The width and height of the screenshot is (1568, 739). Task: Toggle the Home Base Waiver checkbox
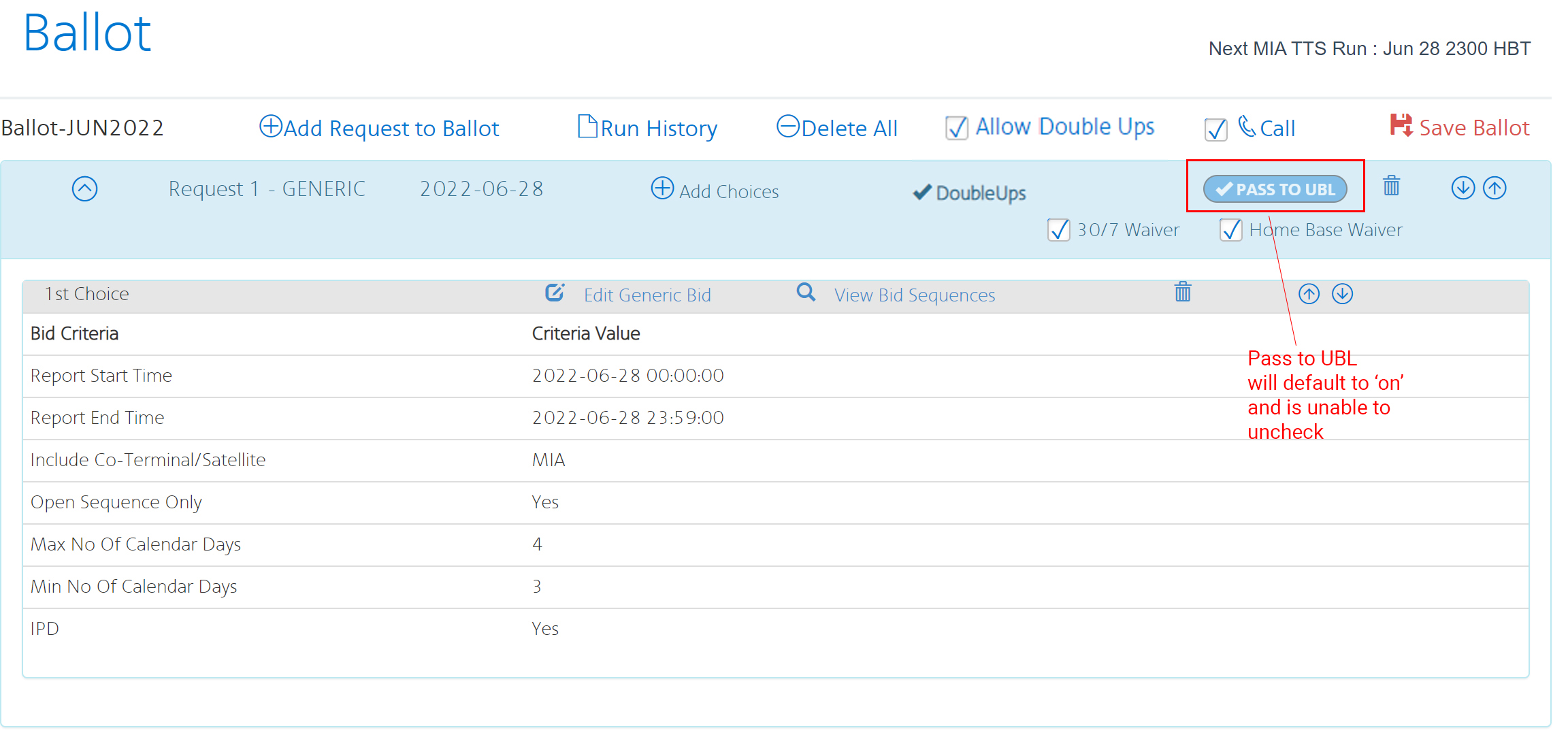point(1230,230)
